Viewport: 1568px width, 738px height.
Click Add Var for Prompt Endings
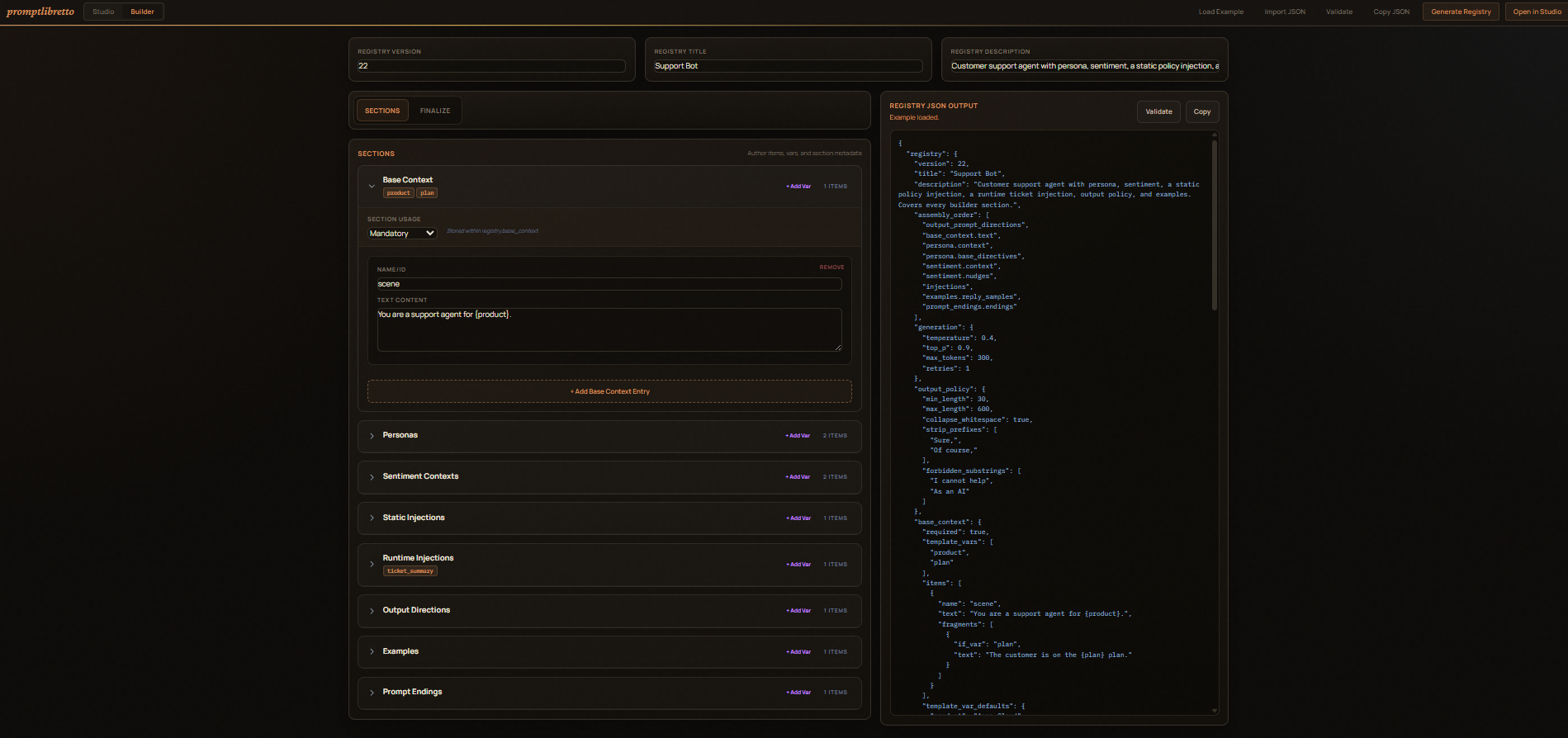click(798, 693)
